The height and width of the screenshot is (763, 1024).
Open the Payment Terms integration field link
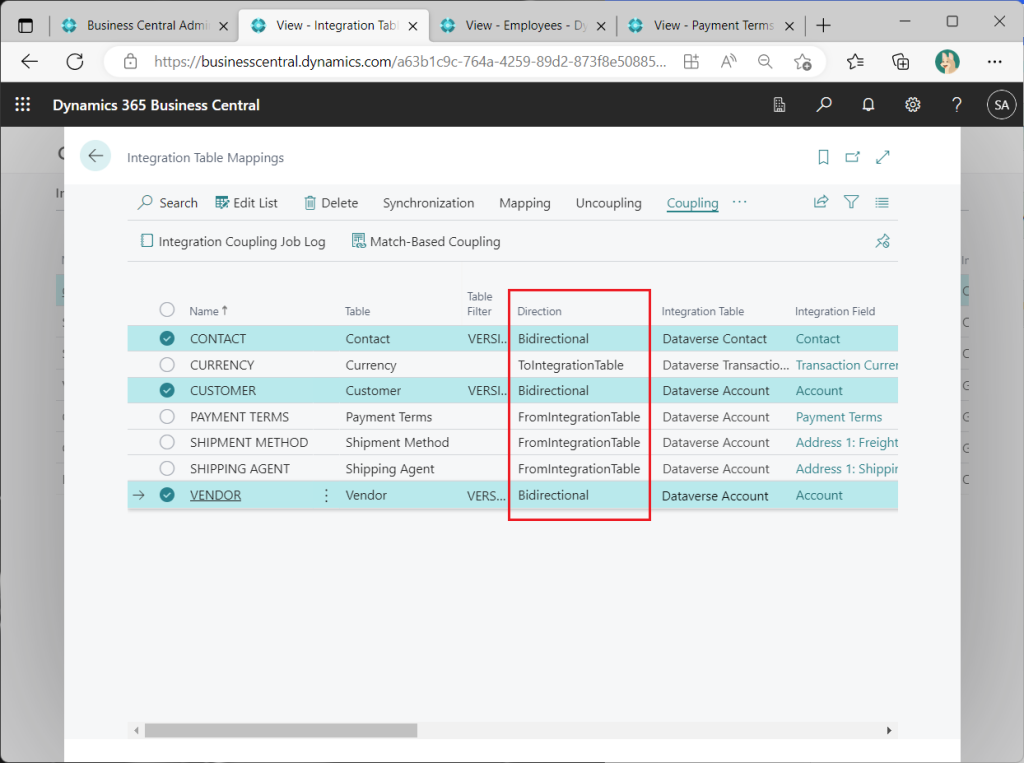pos(839,417)
